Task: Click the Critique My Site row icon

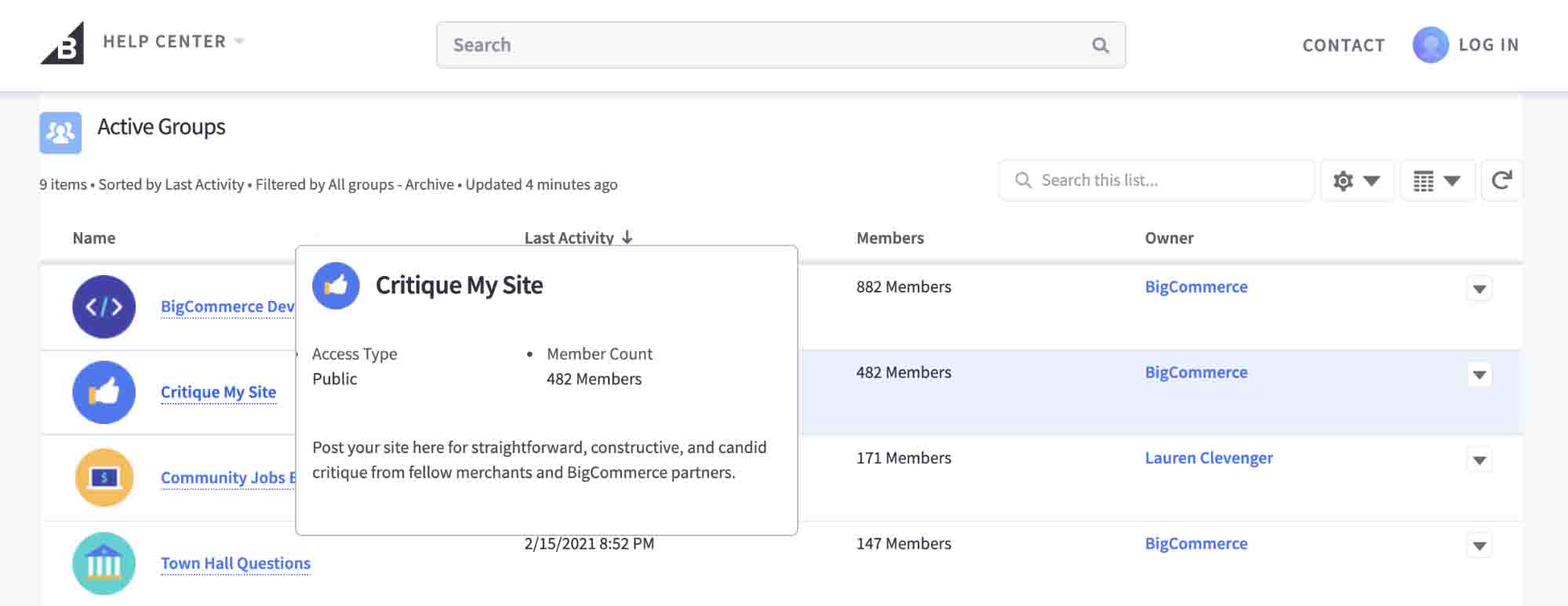Action: [x=104, y=392]
